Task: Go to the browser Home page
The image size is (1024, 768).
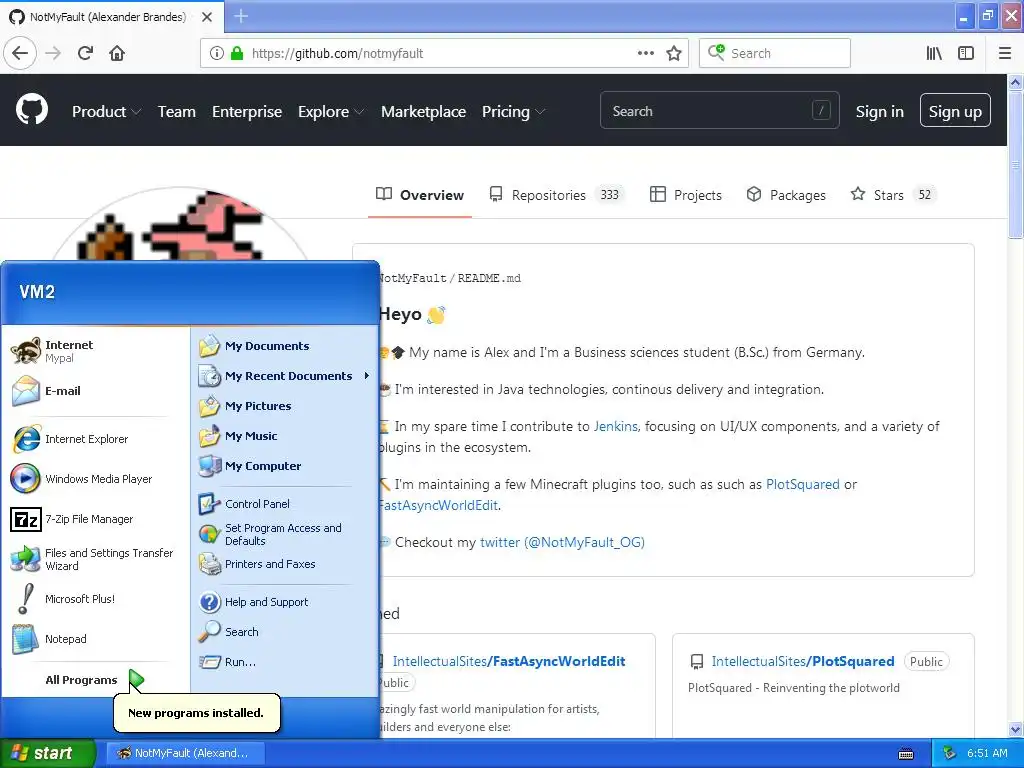Action: (x=117, y=53)
